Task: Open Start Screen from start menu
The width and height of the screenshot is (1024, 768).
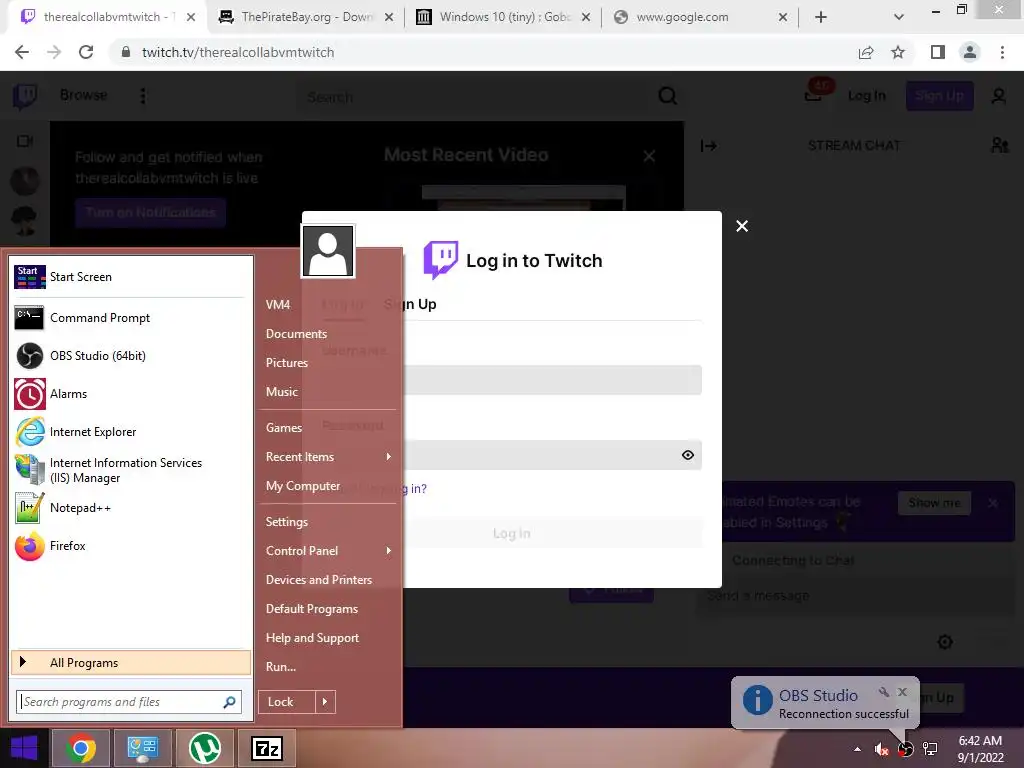Action: (x=129, y=277)
